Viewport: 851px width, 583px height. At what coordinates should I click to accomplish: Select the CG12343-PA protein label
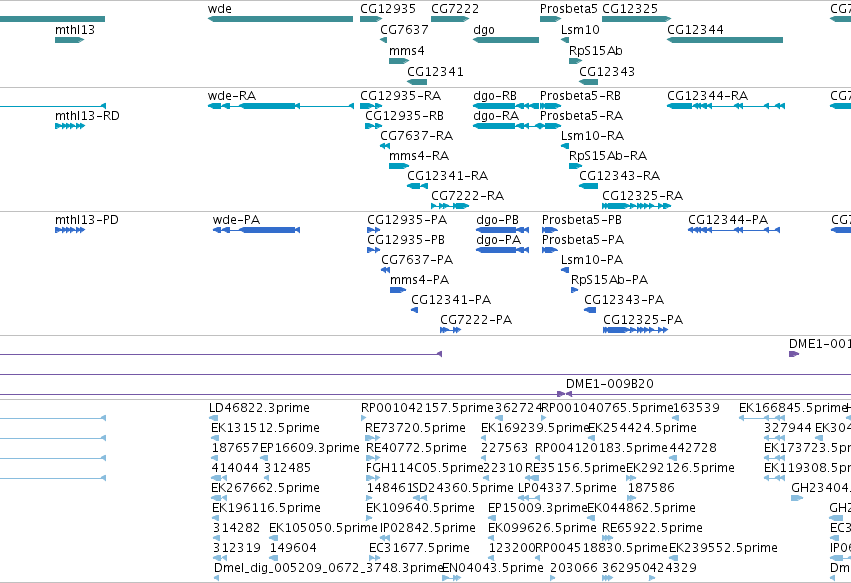[624, 300]
